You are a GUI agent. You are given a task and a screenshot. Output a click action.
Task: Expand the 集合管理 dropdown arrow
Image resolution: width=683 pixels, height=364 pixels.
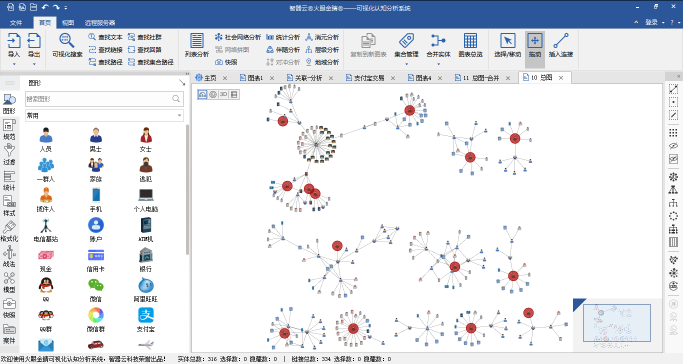coord(406,64)
